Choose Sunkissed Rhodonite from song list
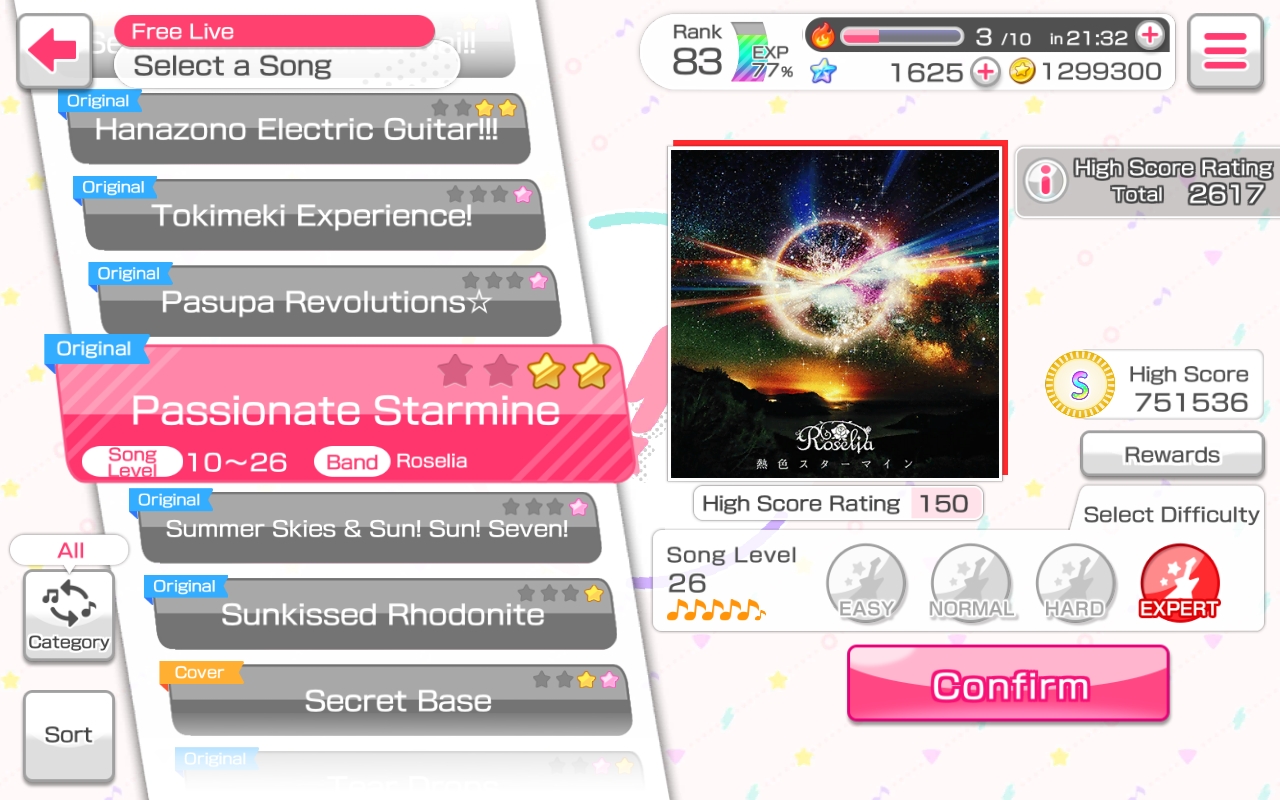Viewport: 1280px width, 800px height. coord(385,614)
